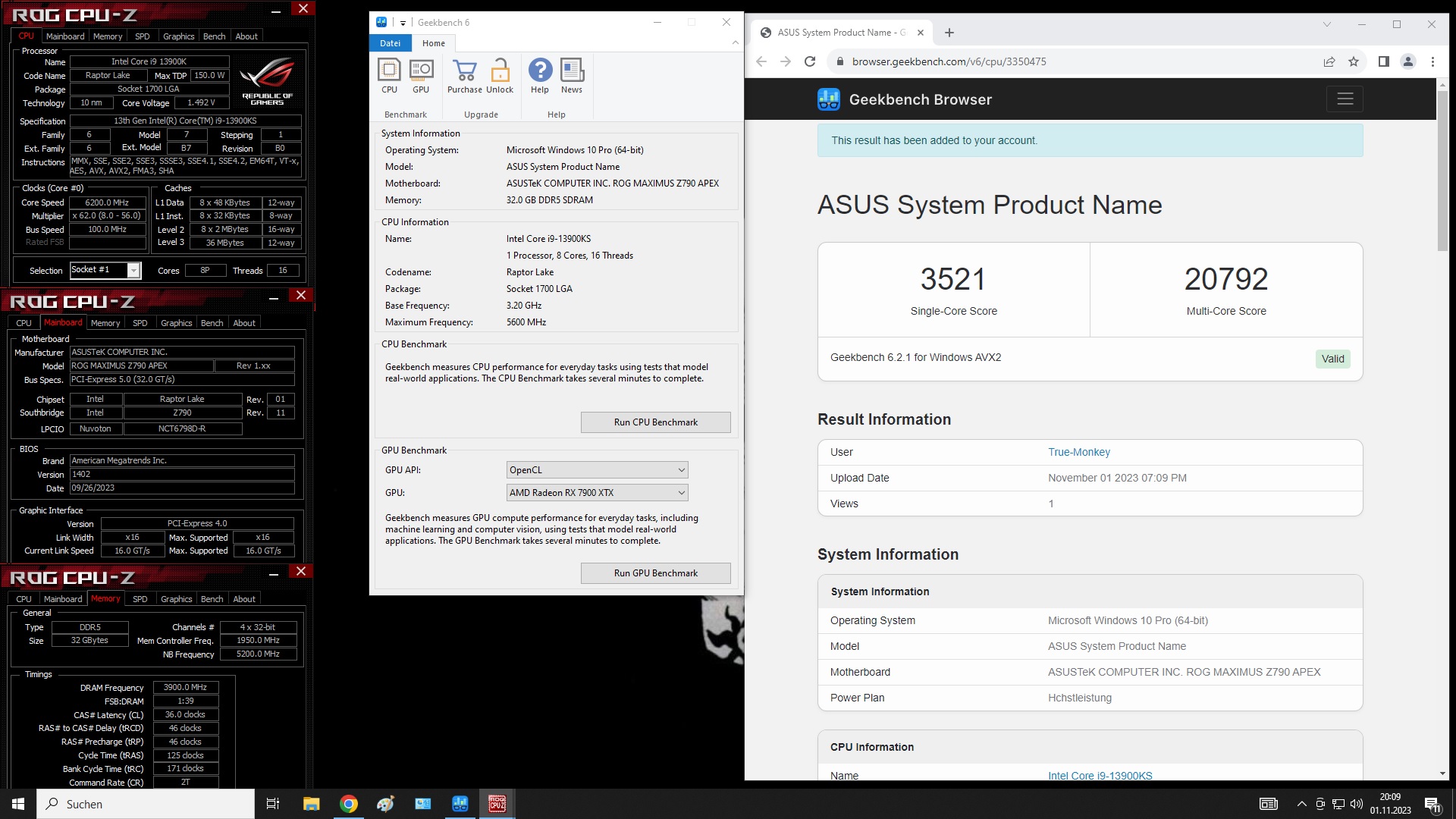This screenshot has height=819, width=1456.
Task: Click the CPU benchmark icon in Geekbench ribbon
Action: coord(389,76)
